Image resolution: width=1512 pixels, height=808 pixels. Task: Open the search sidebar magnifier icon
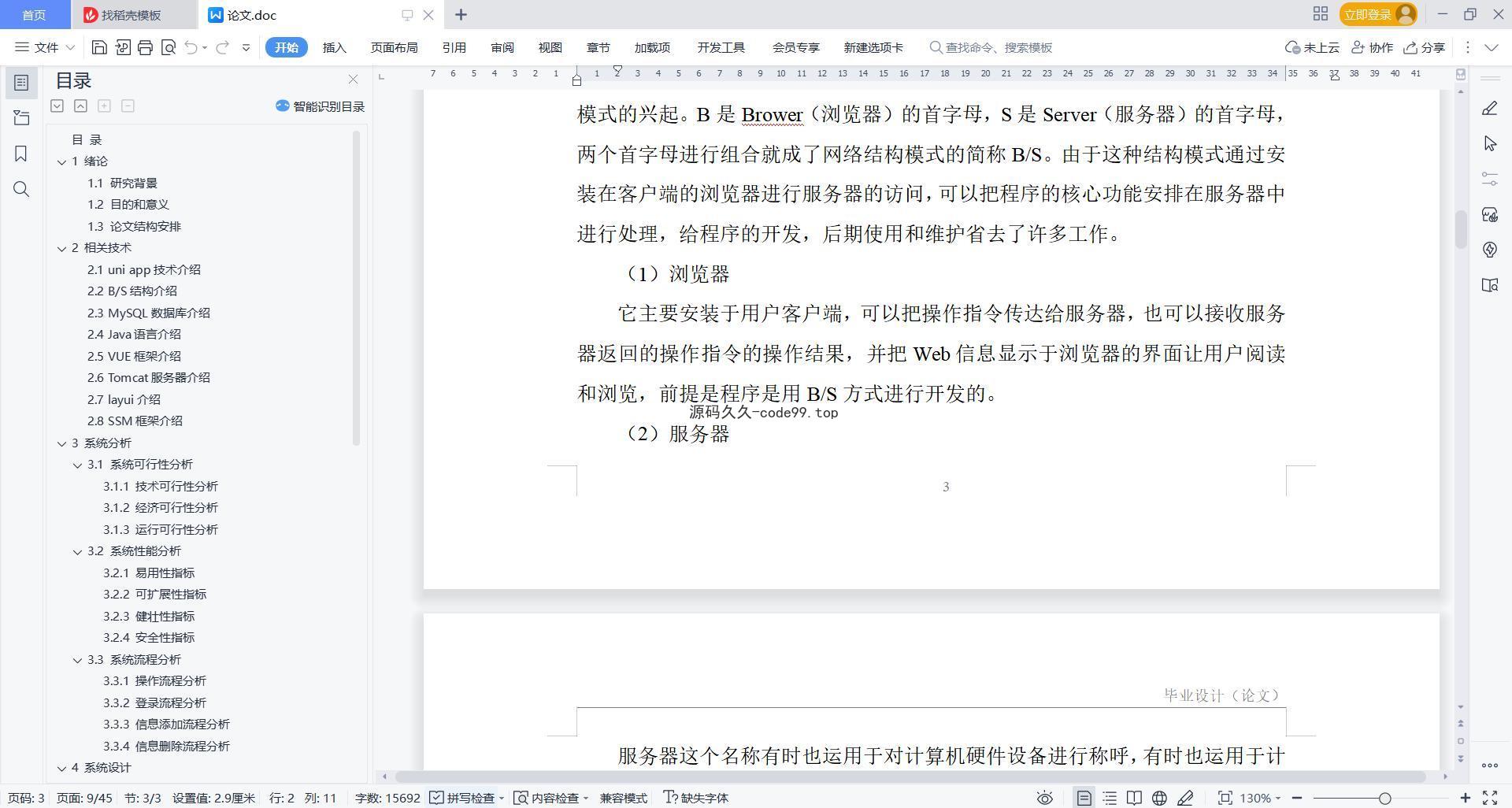tap(21, 189)
